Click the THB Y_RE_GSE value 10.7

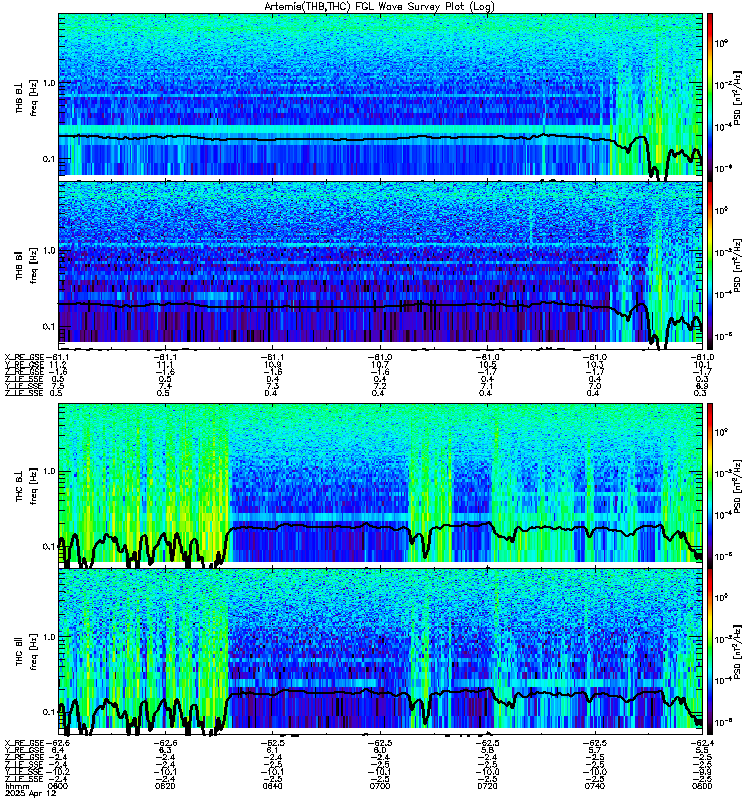[x=380, y=365]
